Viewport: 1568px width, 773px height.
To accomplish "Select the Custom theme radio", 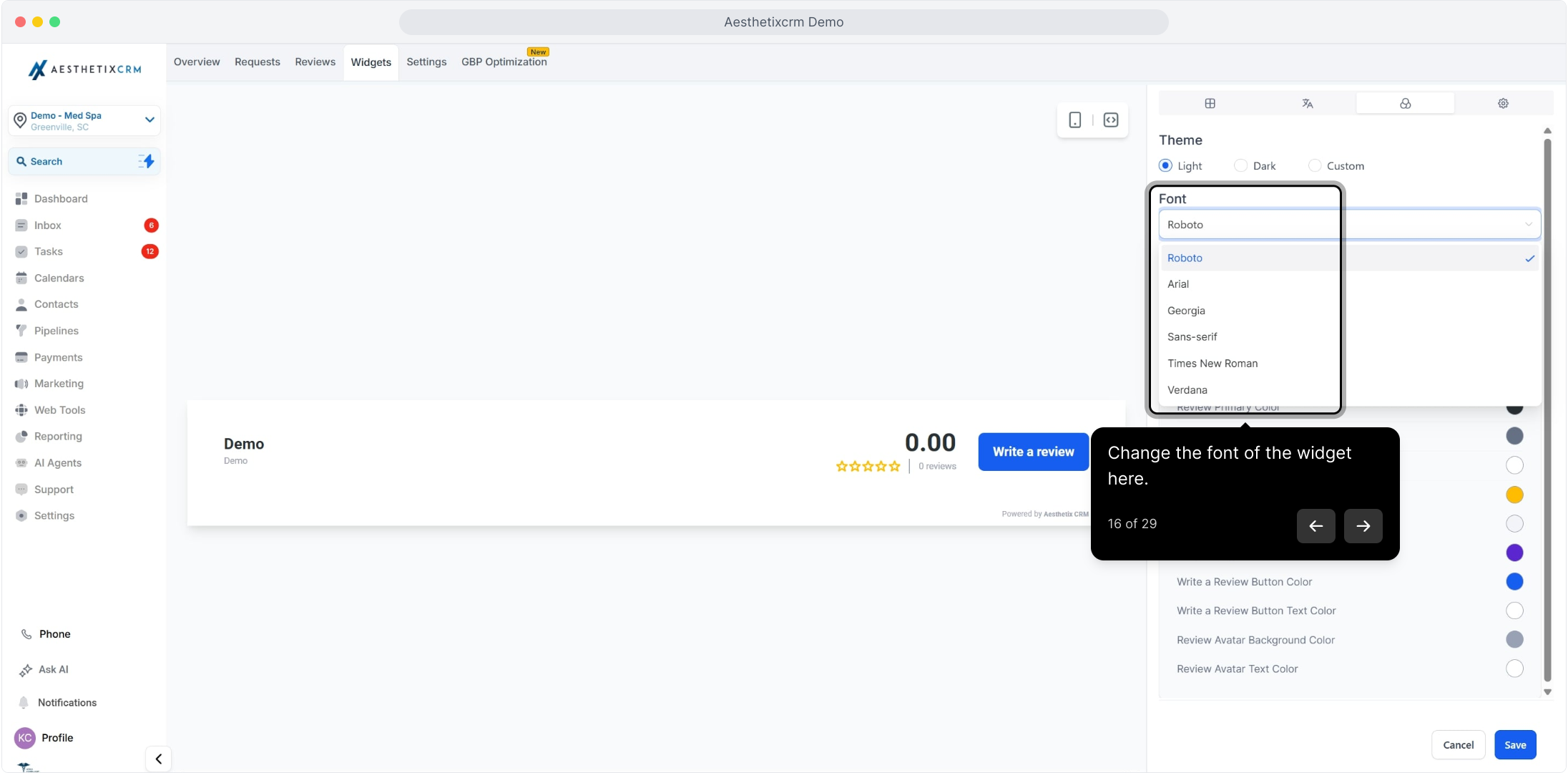I will (x=1314, y=165).
